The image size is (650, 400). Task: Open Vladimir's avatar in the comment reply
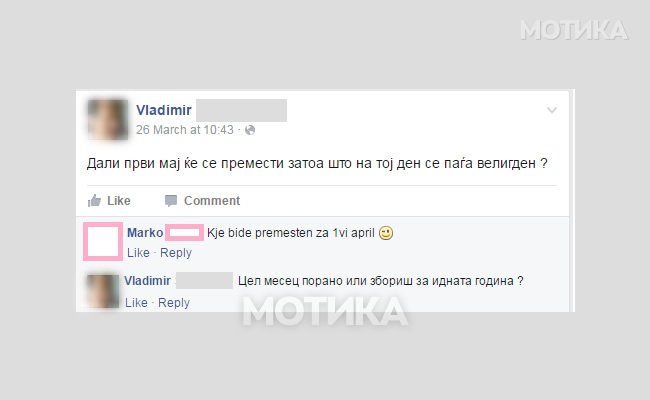coord(103,291)
